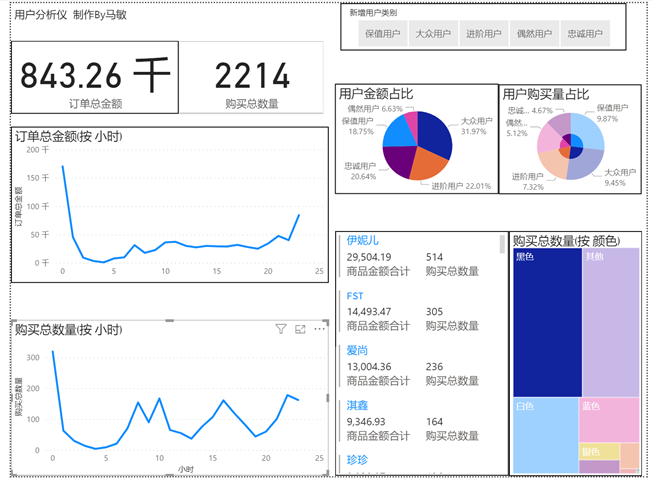
Task: Open more options ellipsis on 购买总数量 chart
Action: click(x=319, y=329)
